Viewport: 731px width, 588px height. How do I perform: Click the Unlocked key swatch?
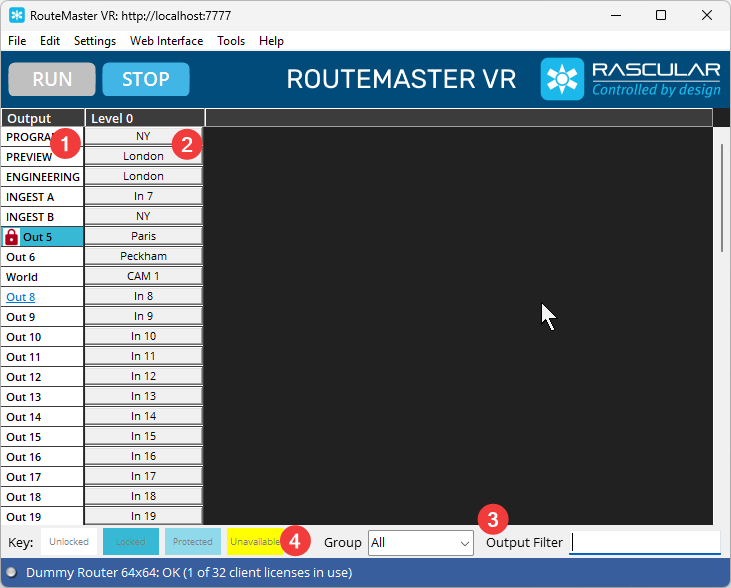pos(69,541)
